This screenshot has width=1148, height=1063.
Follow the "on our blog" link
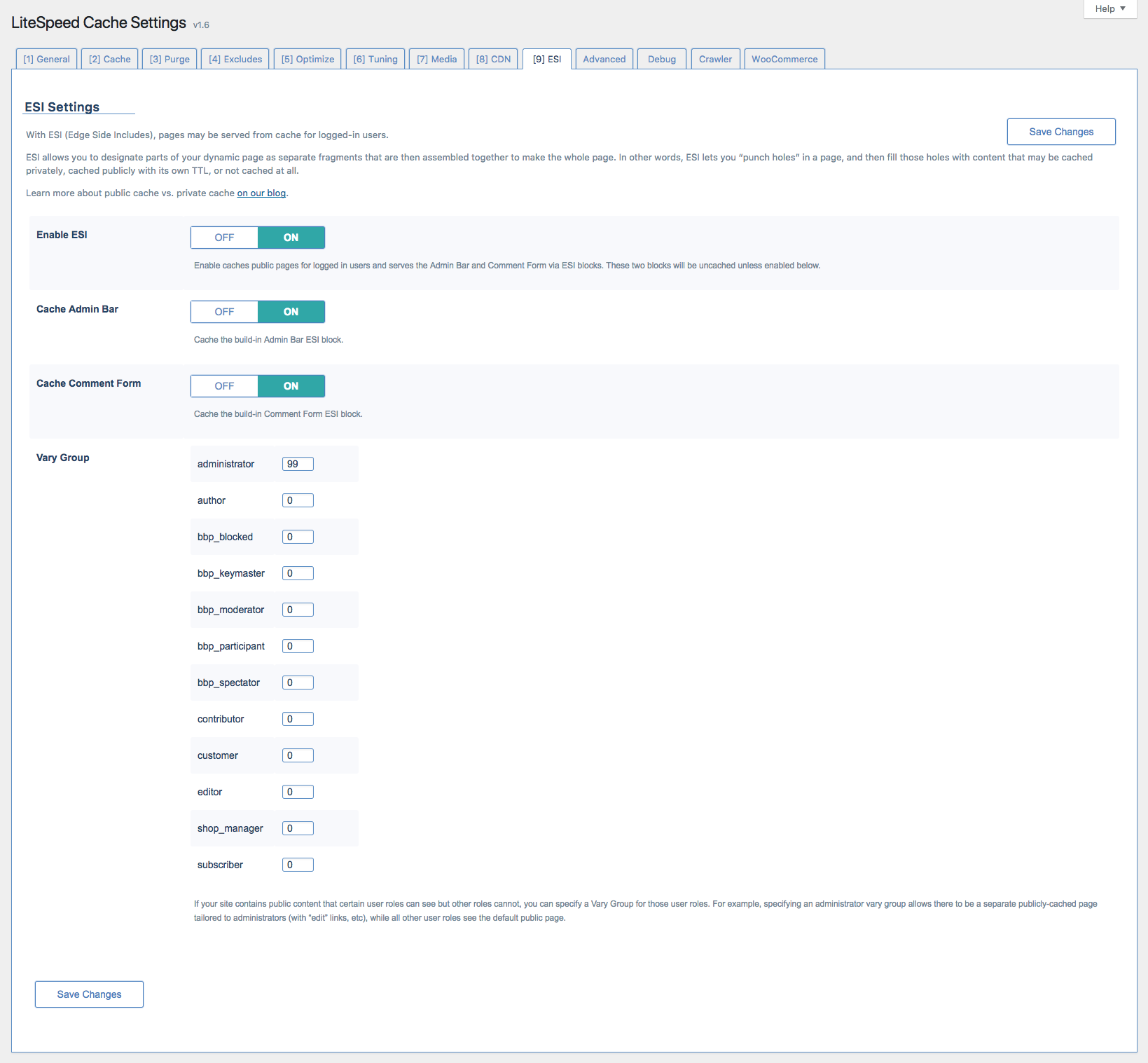(261, 193)
